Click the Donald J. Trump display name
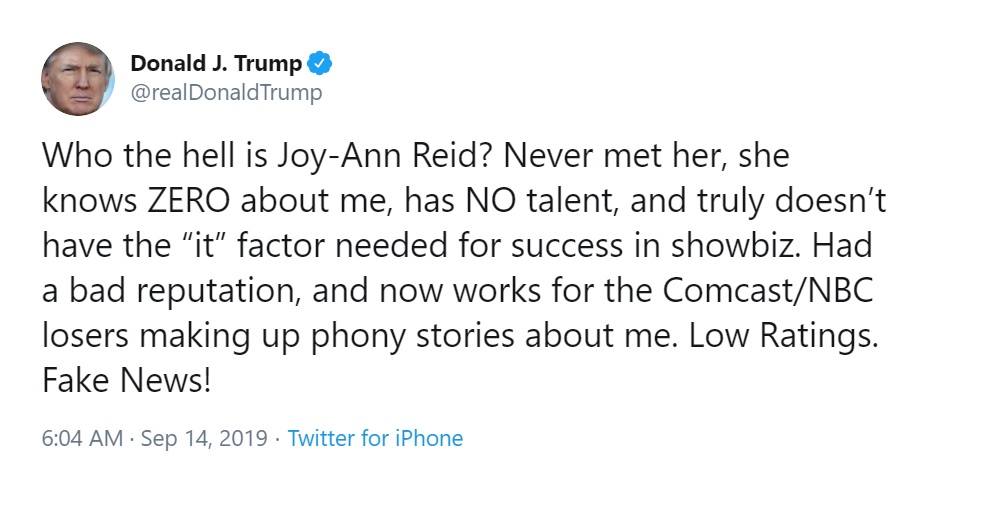 [216, 64]
